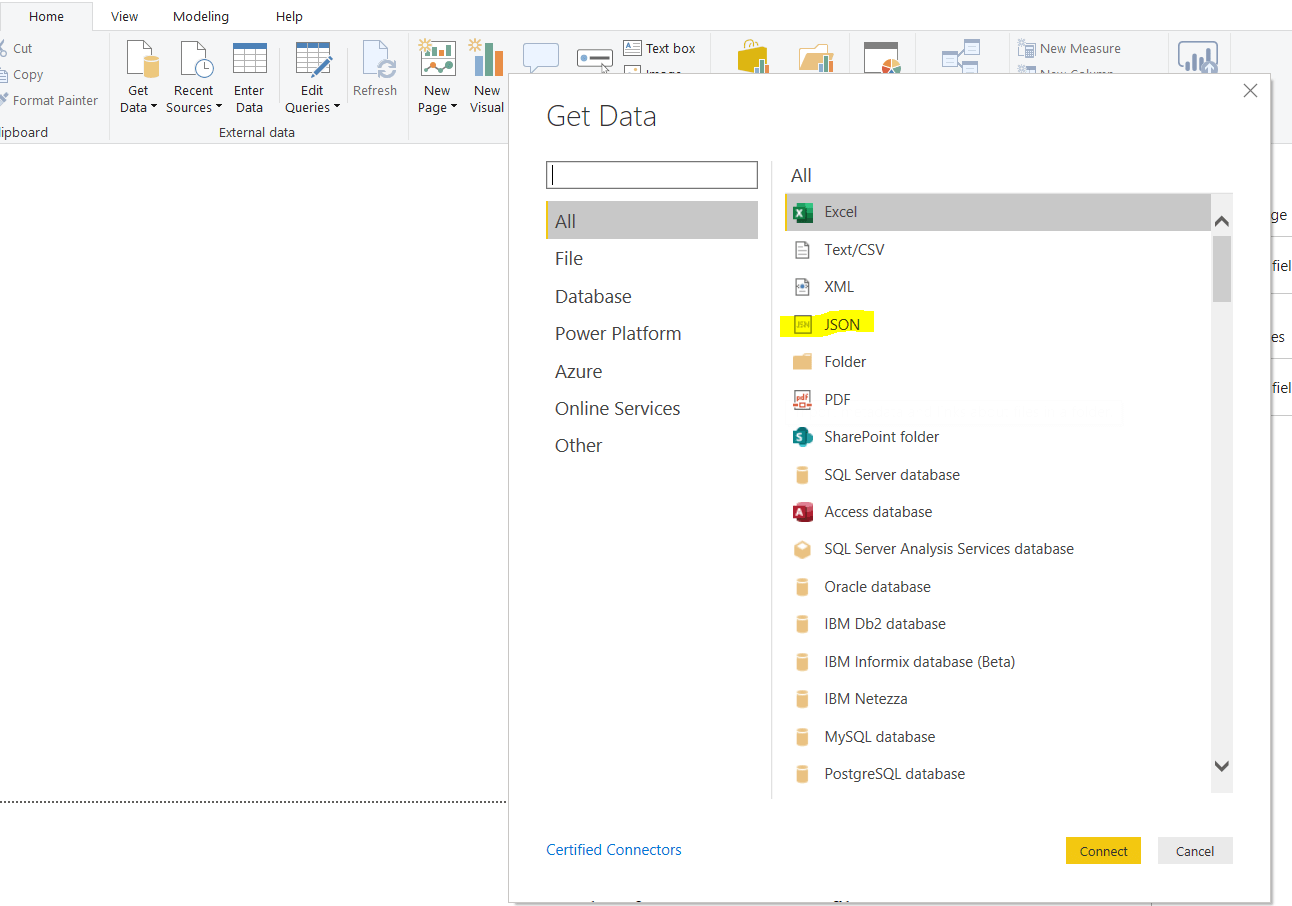Select the Excel data source
This screenshot has width=1292, height=906.
click(x=840, y=212)
